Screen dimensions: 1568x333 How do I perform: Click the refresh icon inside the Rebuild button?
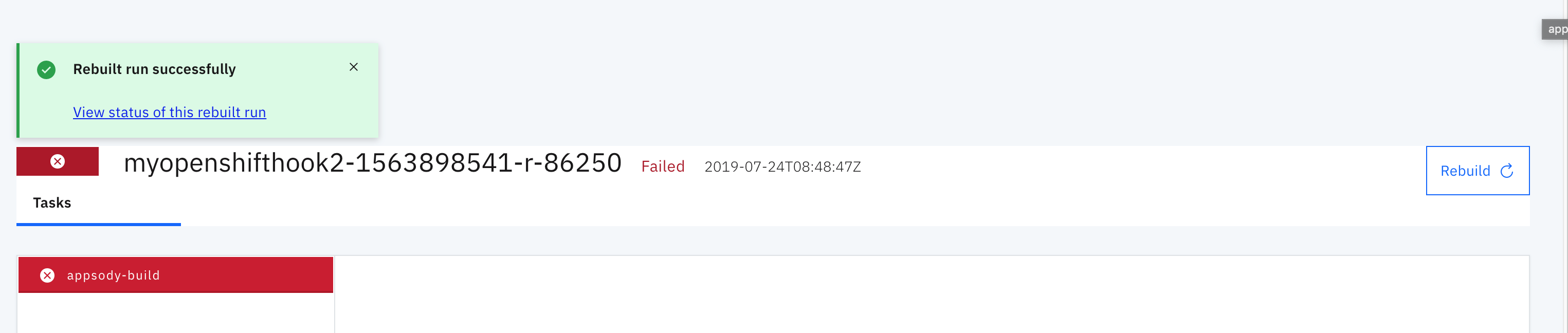coord(1506,171)
